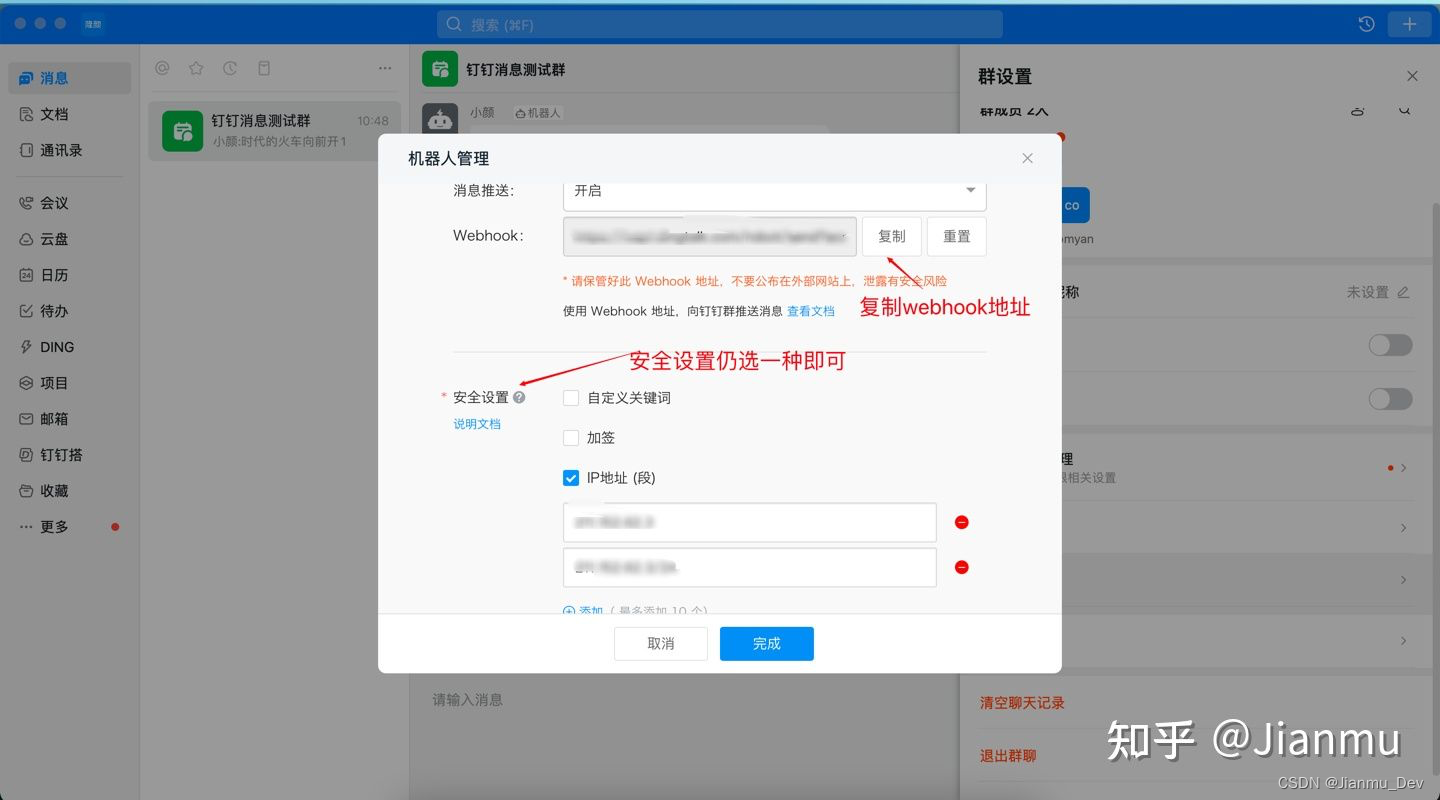Click the edit pencil next to 未设置
The height and width of the screenshot is (800, 1440).
[1403, 292]
